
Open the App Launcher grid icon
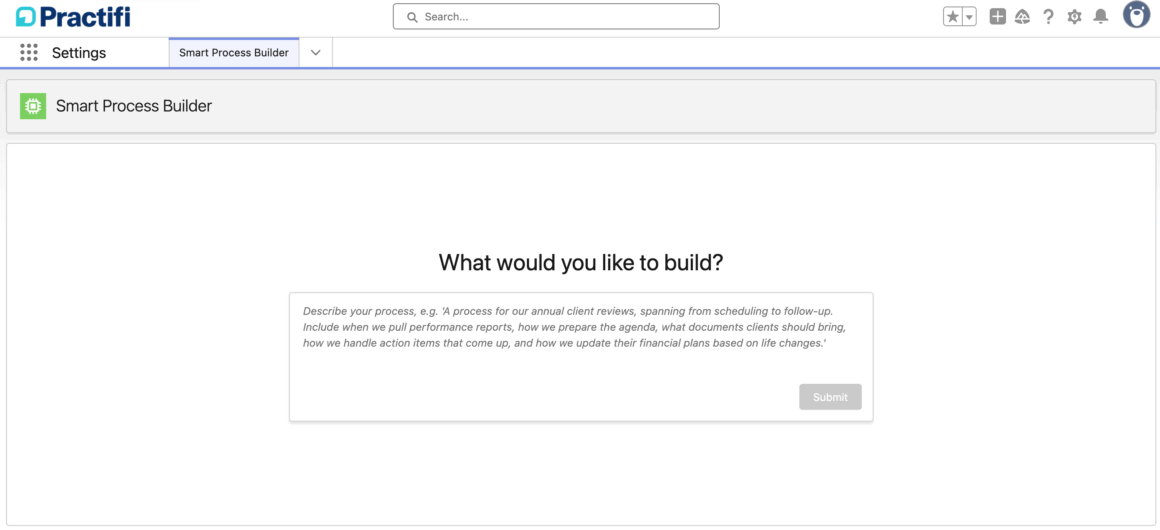[29, 53]
